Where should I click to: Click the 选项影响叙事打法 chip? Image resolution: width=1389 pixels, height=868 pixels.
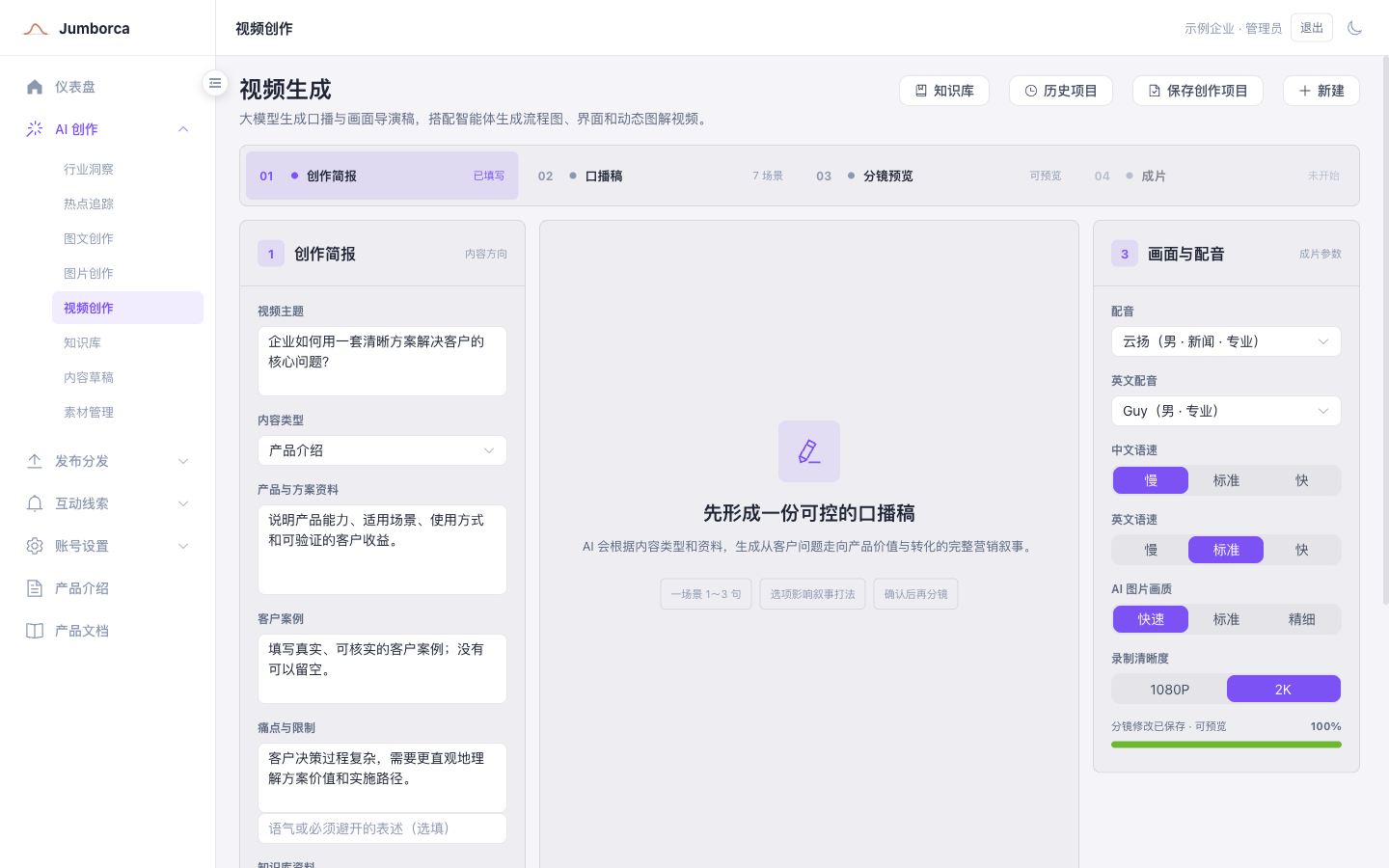pyautogui.click(x=812, y=594)
